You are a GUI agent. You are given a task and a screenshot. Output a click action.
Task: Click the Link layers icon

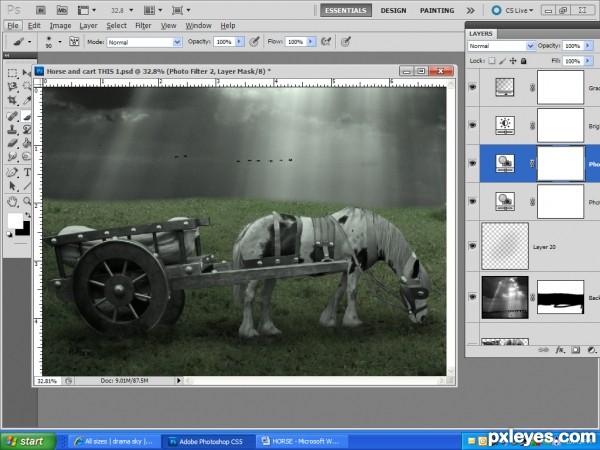pyautogui.click(x=543, y=350)
